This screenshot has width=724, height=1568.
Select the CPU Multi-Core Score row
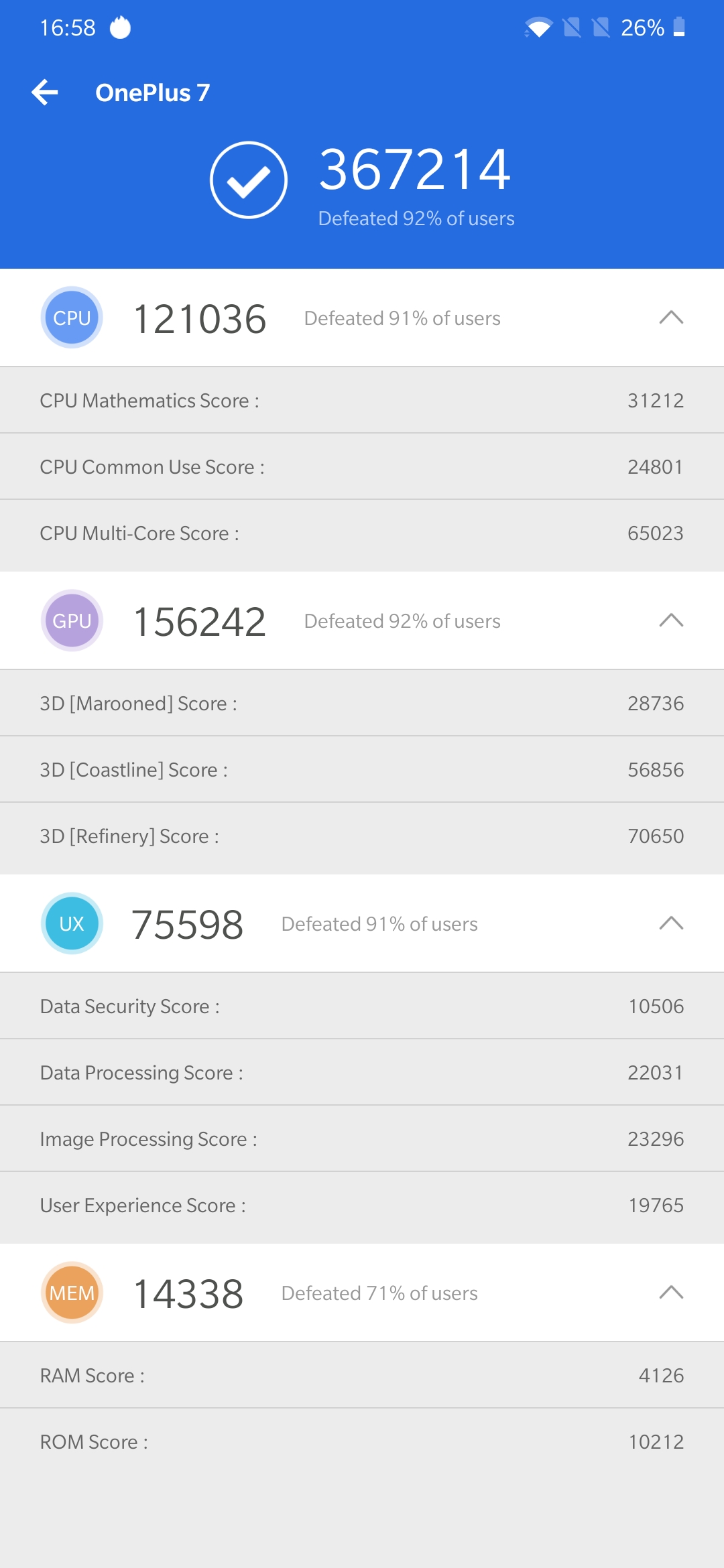pyautogui.click(x=362, y=533)
